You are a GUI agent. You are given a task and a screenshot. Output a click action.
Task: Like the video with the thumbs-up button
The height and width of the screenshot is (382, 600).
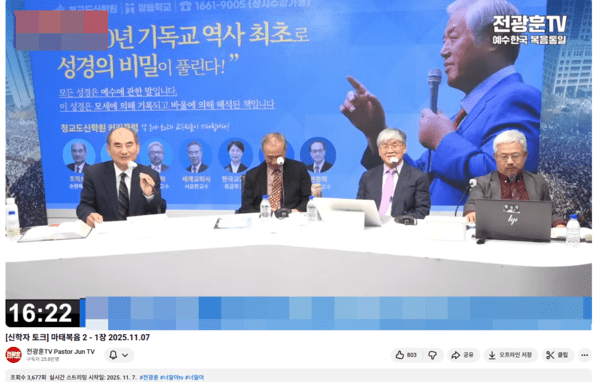pos(406,355)
